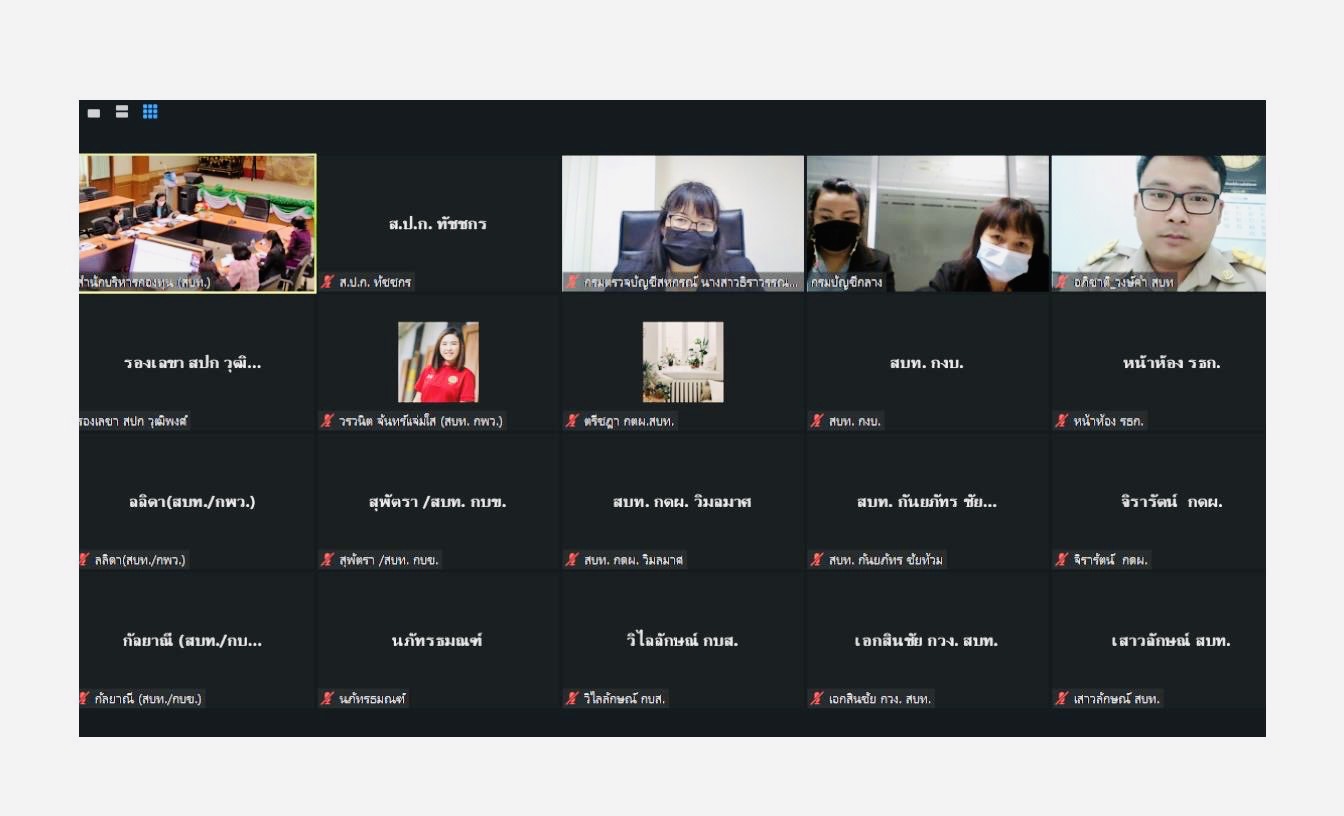Select video tile of woman in black mask

tap(683, 223)
